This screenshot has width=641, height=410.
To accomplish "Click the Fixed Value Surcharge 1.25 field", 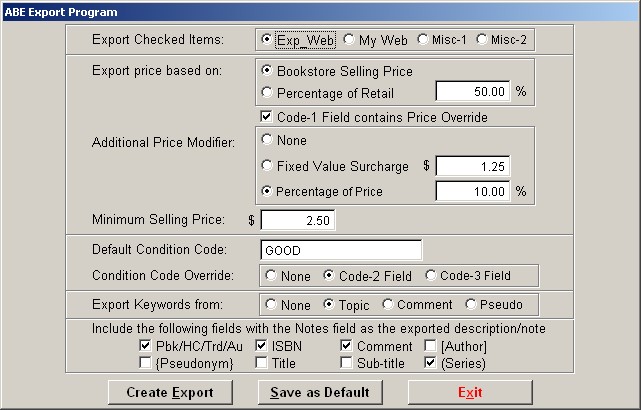I will (x=473, y=166).
